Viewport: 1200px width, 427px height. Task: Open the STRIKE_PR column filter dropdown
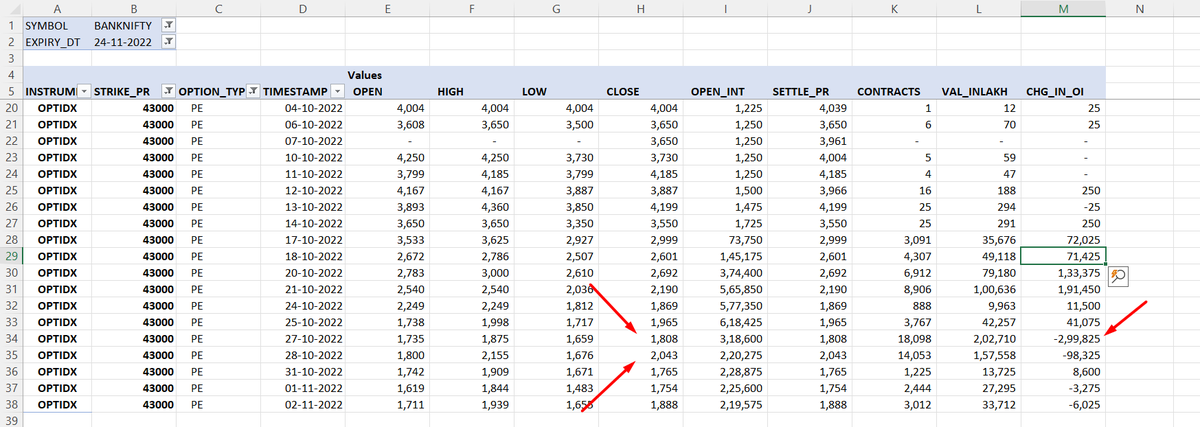pos(168,91)
